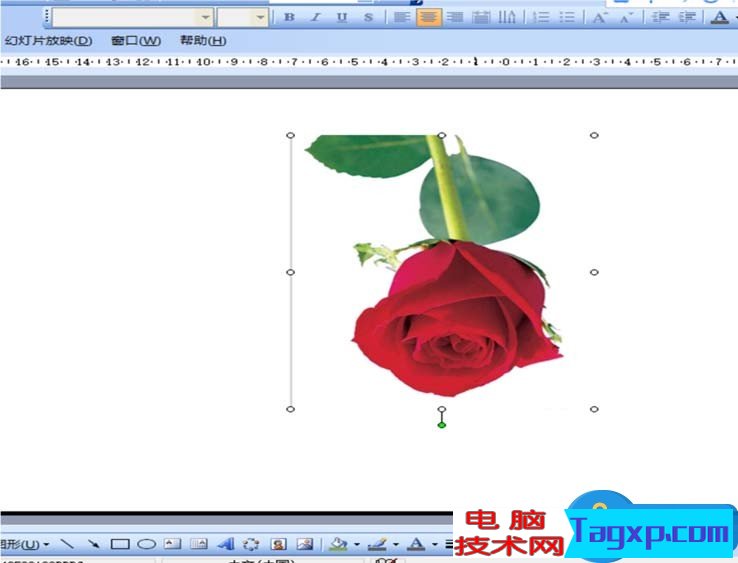Change text direction icon

point(507,17)
